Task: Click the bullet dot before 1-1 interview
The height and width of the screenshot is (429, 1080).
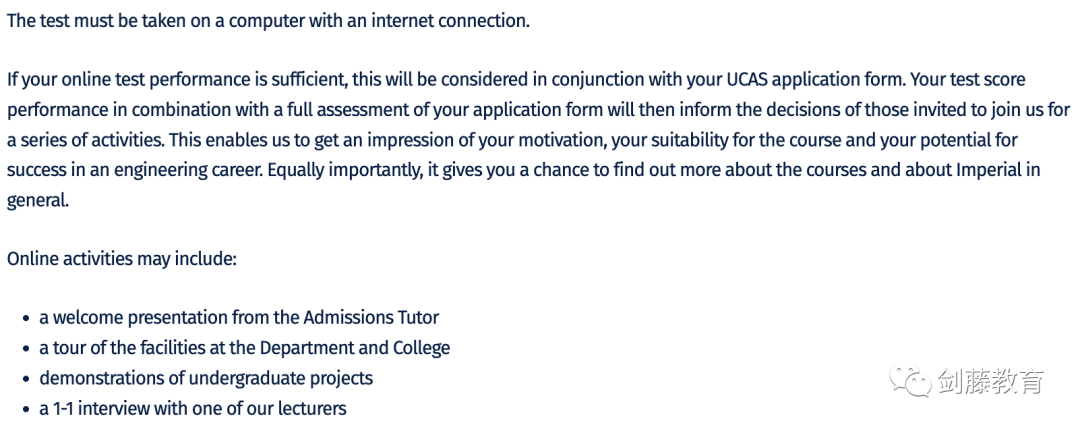Action: coord(26,410)
